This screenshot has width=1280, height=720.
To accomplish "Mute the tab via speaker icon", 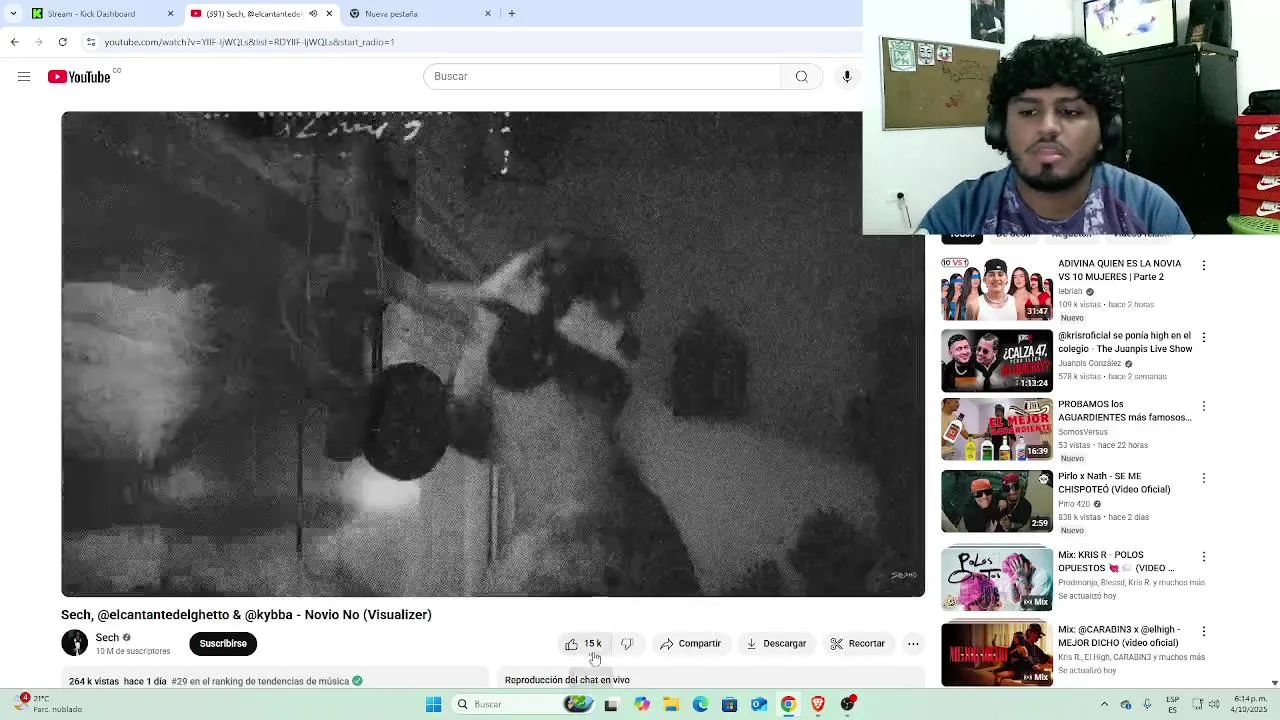I will pos(313,14).
